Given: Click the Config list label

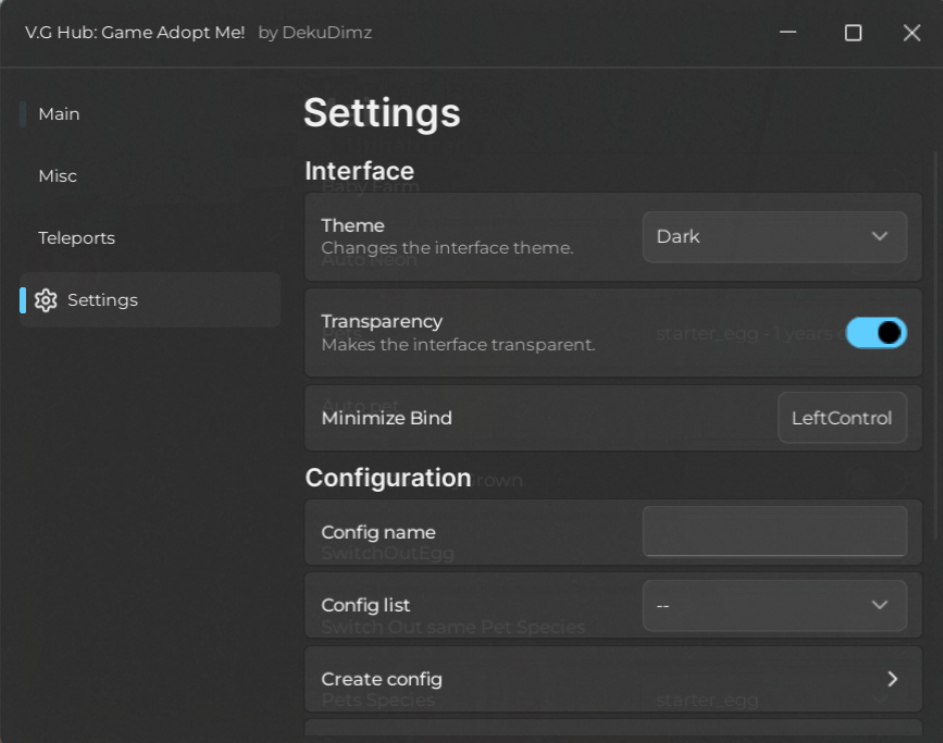Looking at the screenshot, I should point(366,605).
